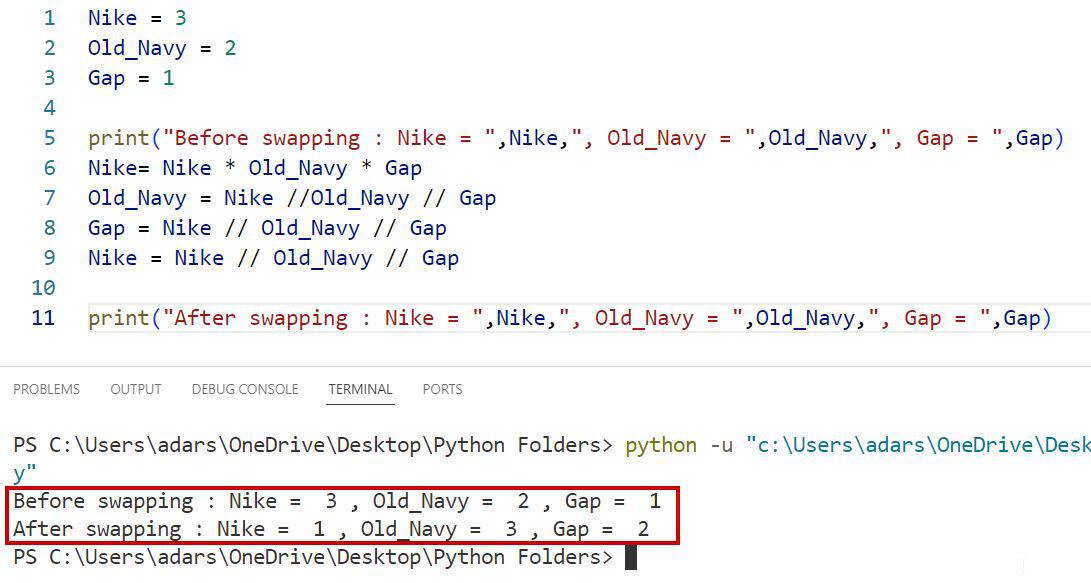
Task: Click line number 8 in gutter
Action: (49, 227)
